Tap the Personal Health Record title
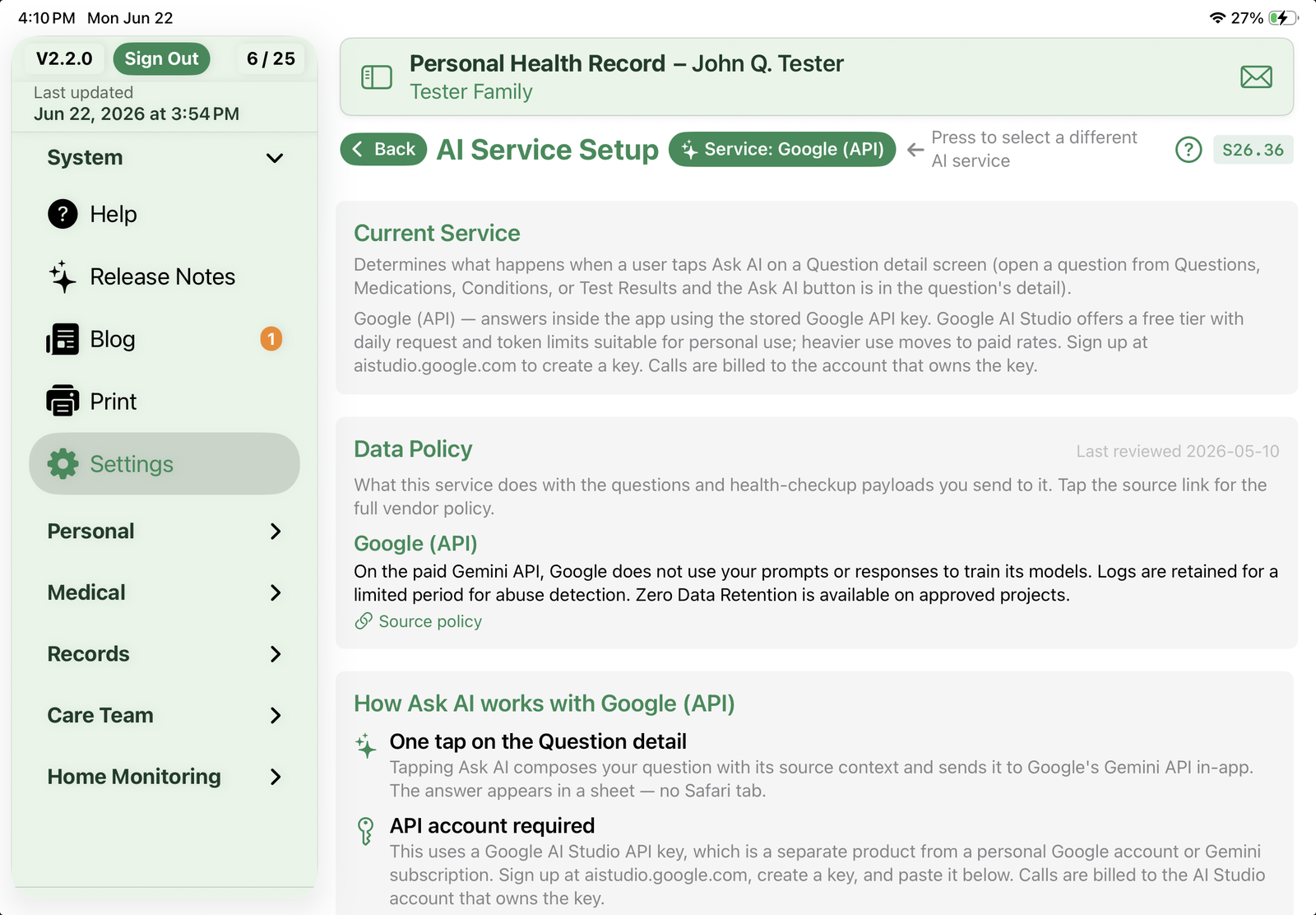The image size is (1316, 915). [627, 63]
